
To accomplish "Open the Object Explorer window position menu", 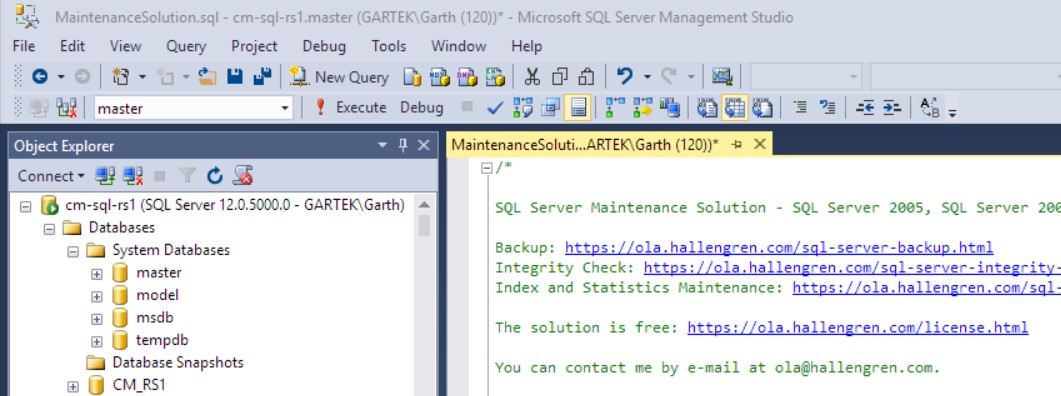I will [382, 145].
